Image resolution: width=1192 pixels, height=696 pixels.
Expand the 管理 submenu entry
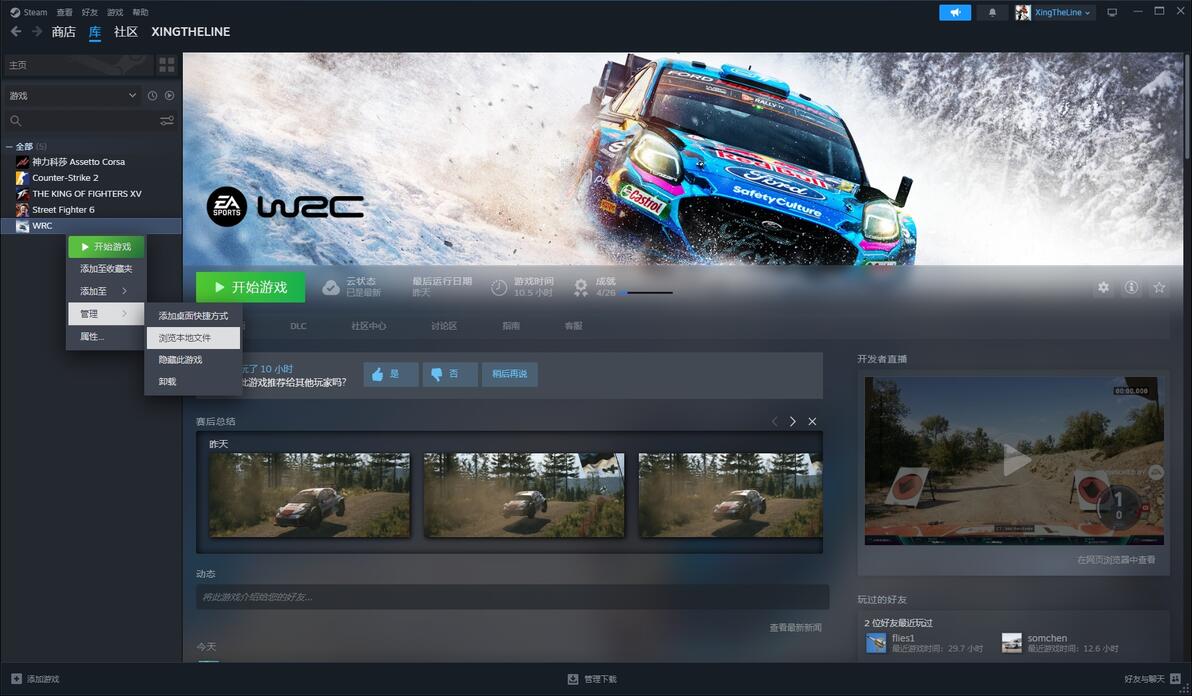click(x=106, y=314)
